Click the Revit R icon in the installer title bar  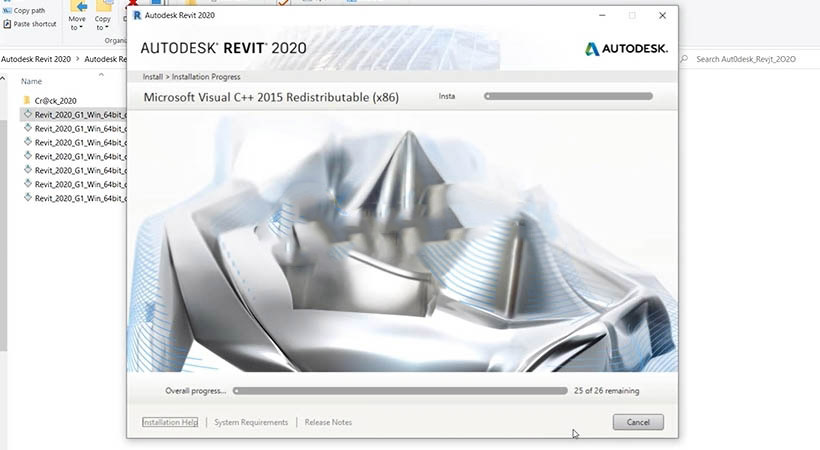point(137,15)
